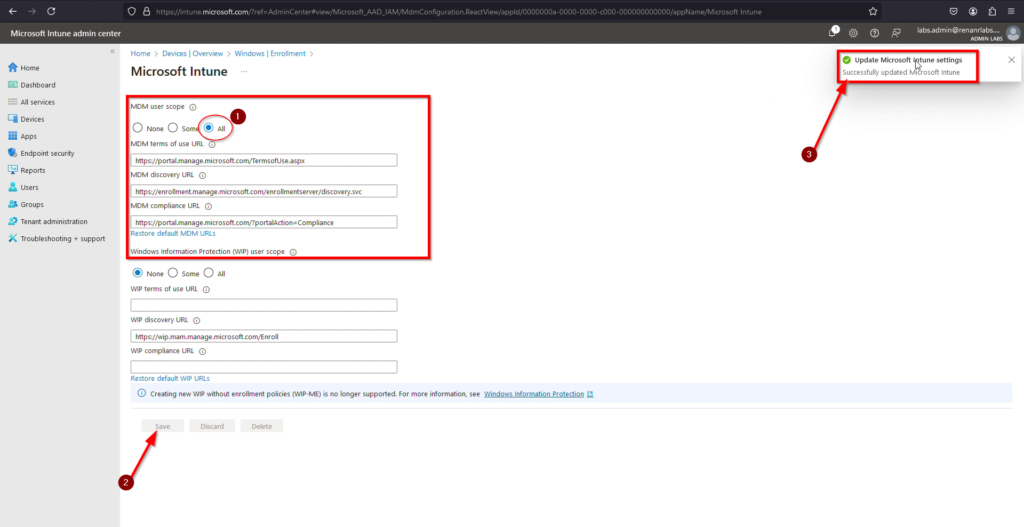Open browser extensions puzzle icon

point(992,11)
